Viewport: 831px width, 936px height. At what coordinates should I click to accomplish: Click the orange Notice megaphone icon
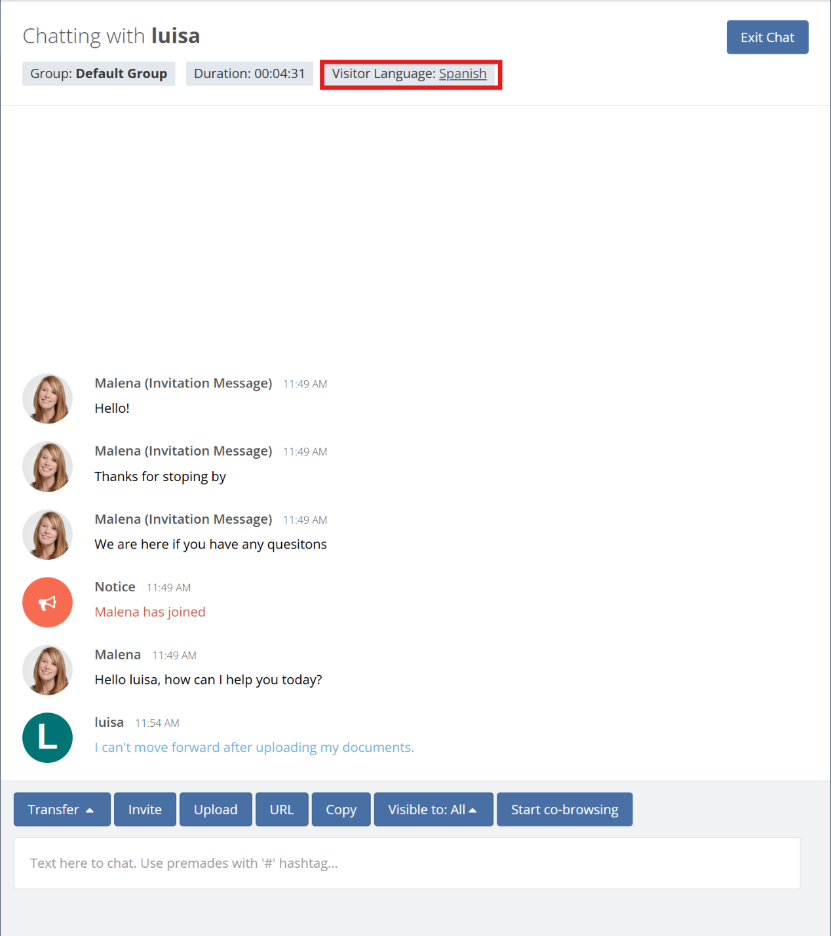point(47,602)
